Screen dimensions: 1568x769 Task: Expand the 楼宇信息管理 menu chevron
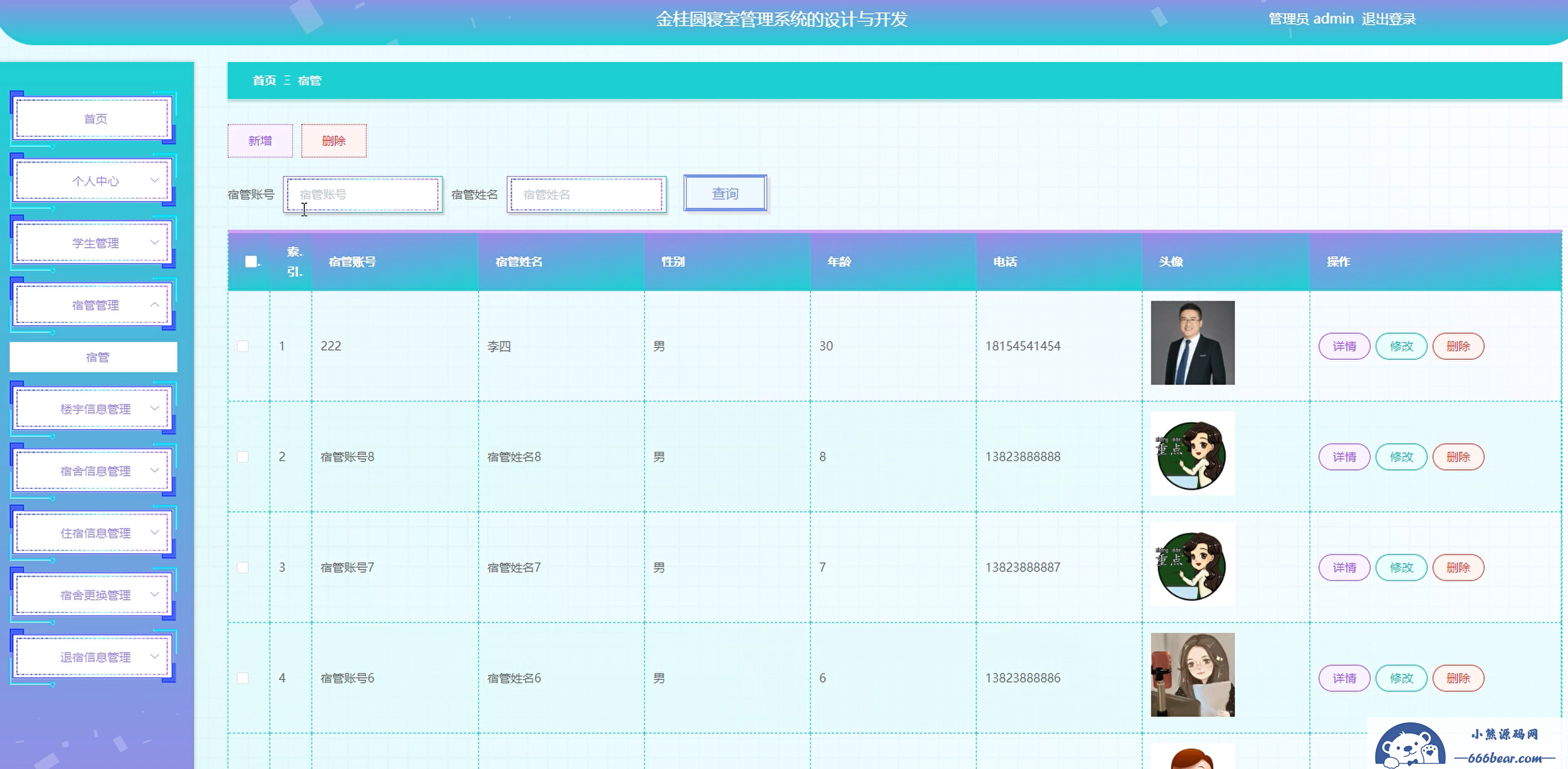pyautogui.click(x=155, y=409)
